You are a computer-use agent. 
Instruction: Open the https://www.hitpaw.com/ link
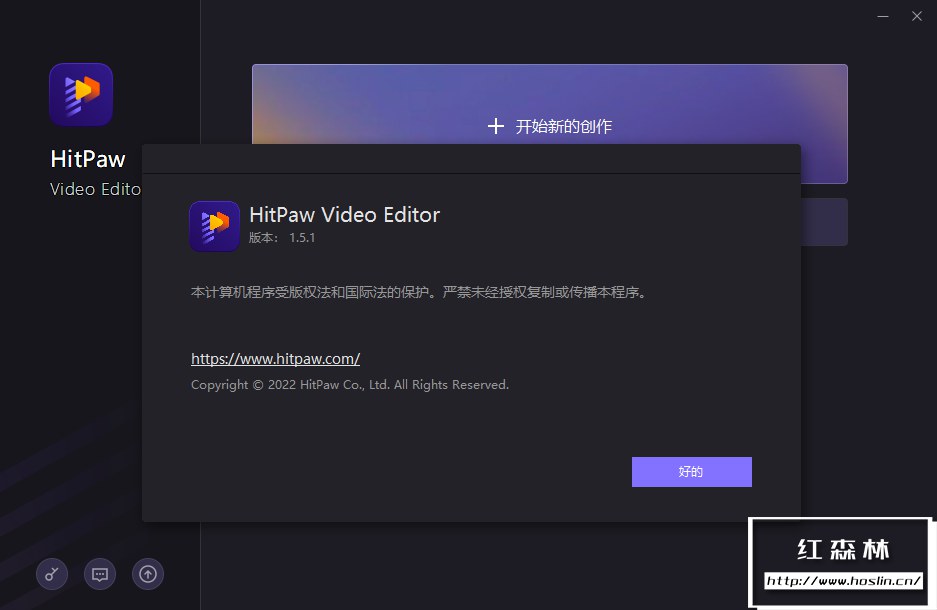pyautogui.click(x=275, y=358)
